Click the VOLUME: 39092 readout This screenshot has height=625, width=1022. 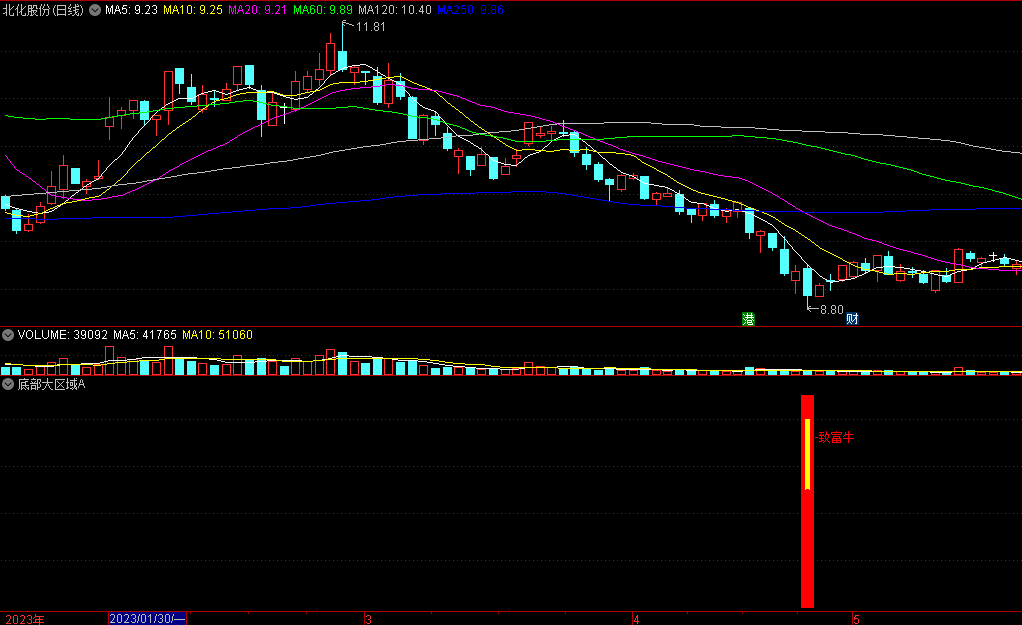(x=63, y=335)
